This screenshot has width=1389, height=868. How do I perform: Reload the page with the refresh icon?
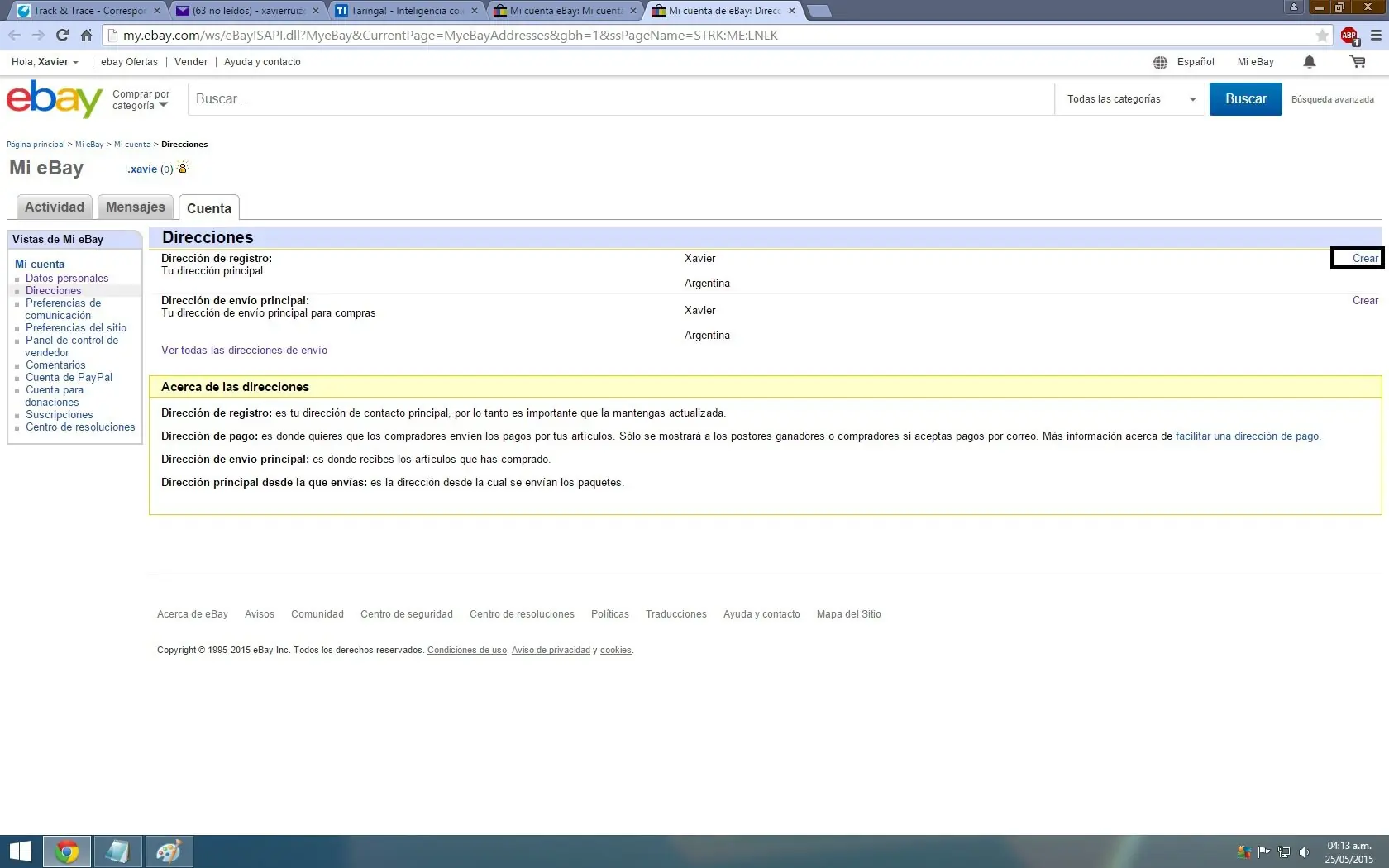(62, 35)
